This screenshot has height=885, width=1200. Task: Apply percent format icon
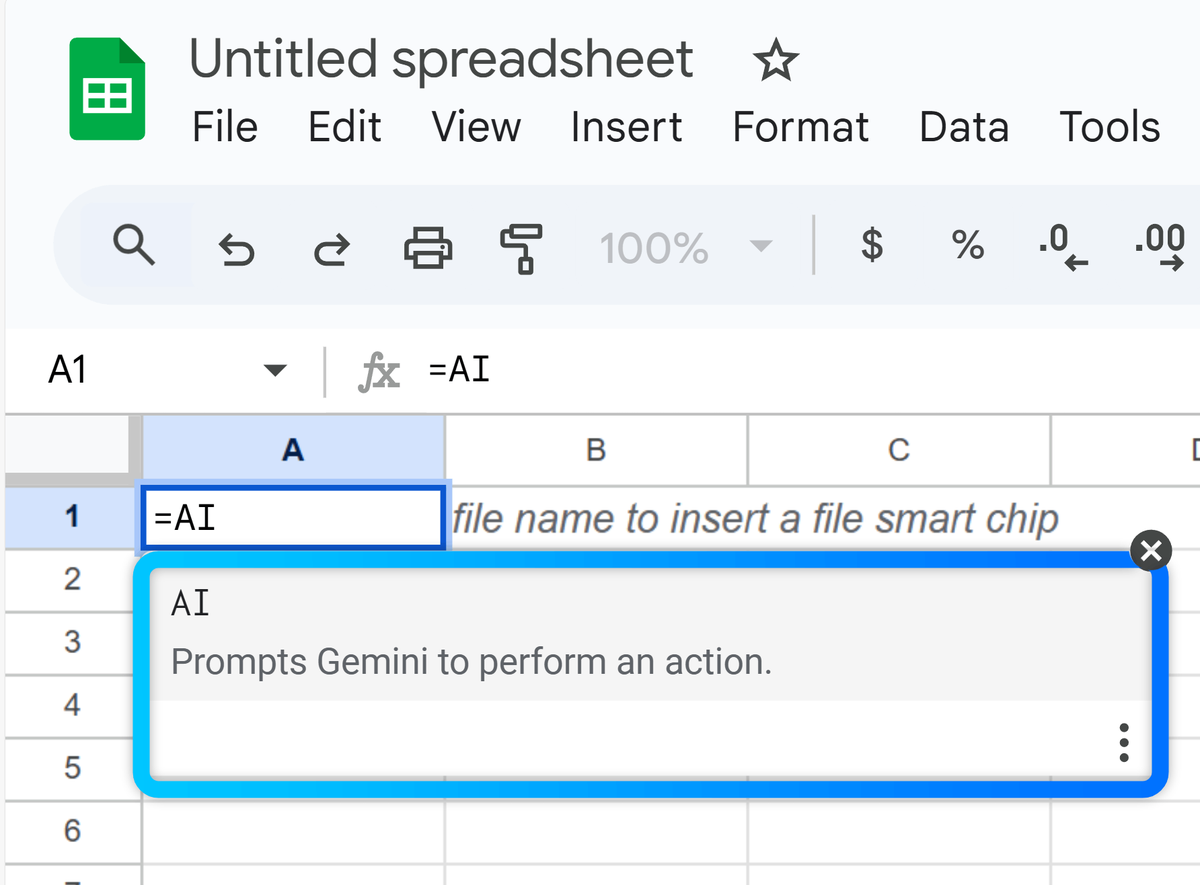[967, 244]
